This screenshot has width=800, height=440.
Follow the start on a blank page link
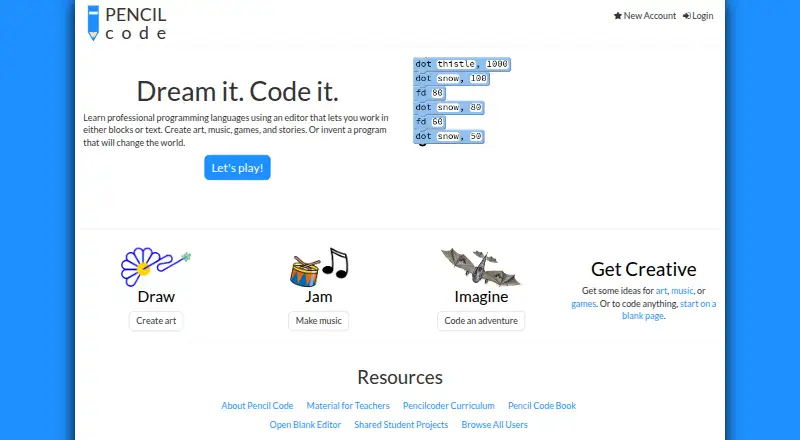pos(669,310)
